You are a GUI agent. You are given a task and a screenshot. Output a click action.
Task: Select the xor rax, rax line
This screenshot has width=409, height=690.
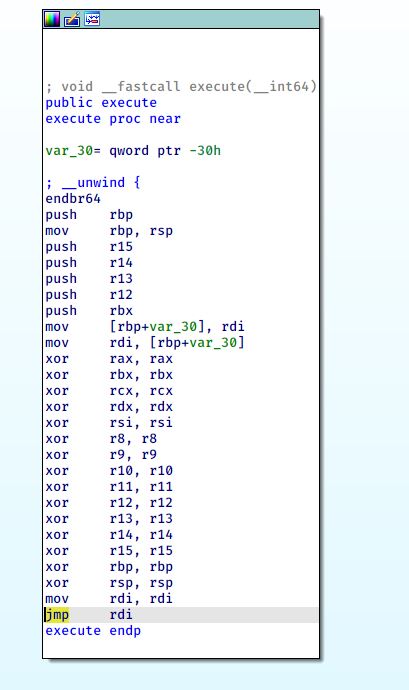(x=109, y=359)
